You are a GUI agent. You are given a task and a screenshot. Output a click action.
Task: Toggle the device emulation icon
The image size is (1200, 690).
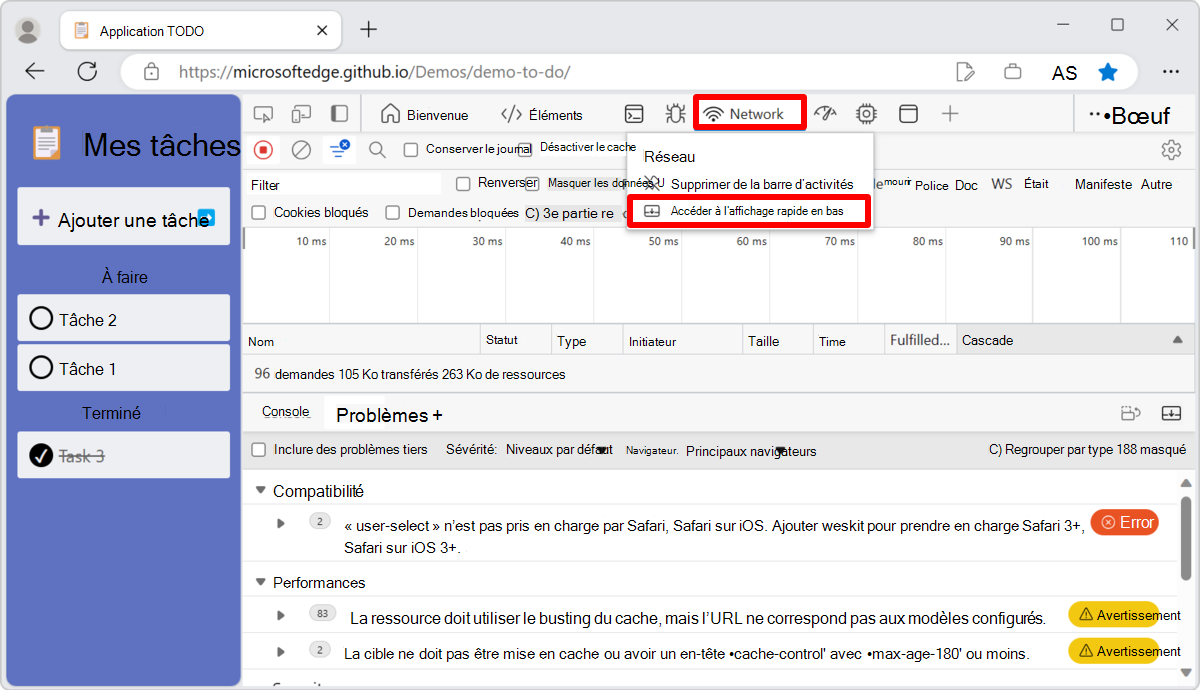[x=300, y=114]
